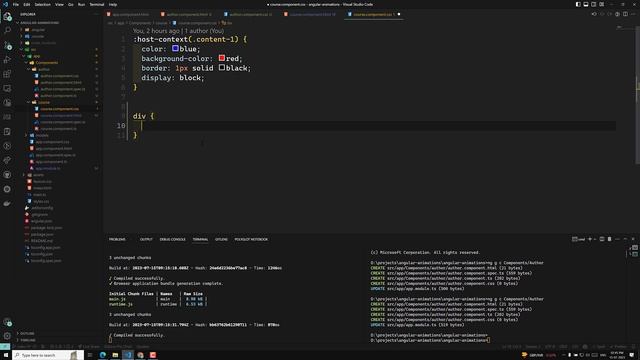Open the Run and Debug view
The width and height of the screenshot is (640, 360).
(x=7, y=60)
